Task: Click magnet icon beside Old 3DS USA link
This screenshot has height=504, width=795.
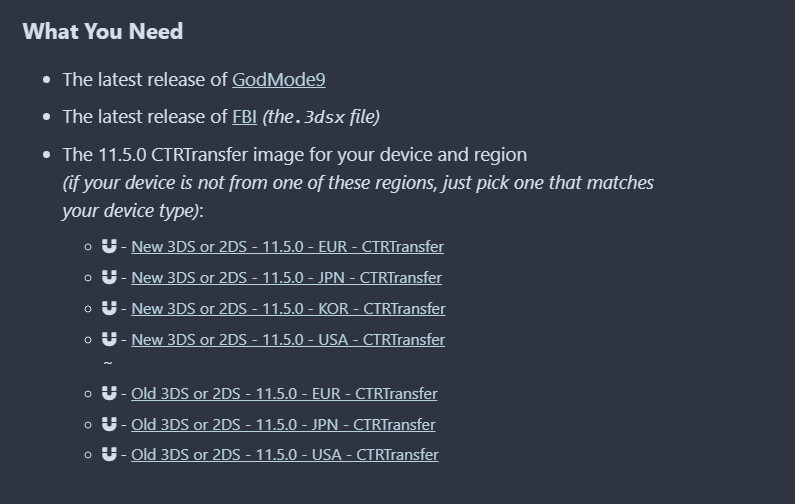Action: (109, 454)
